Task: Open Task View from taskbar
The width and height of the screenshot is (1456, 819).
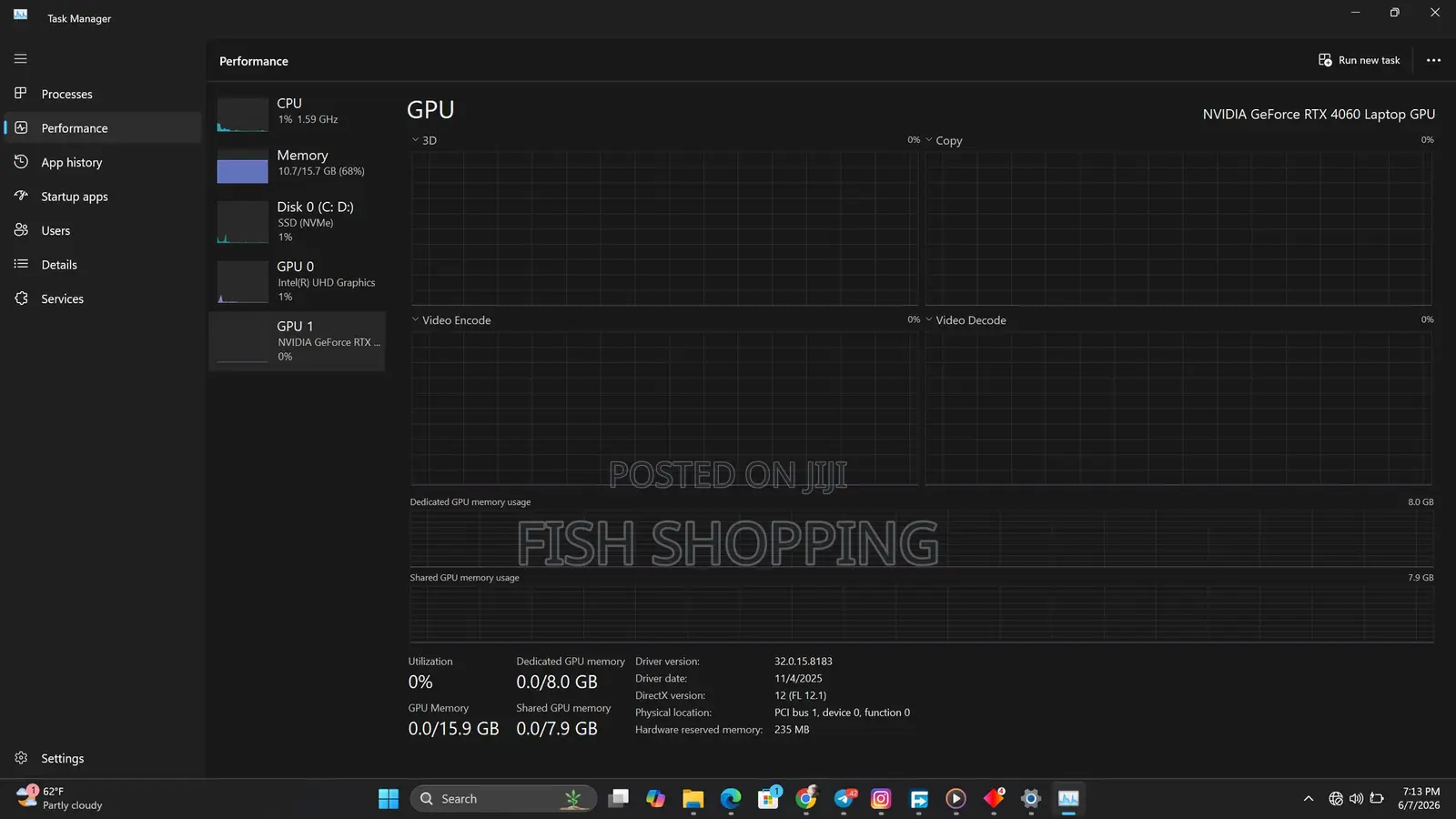Action: coord(619,799)
